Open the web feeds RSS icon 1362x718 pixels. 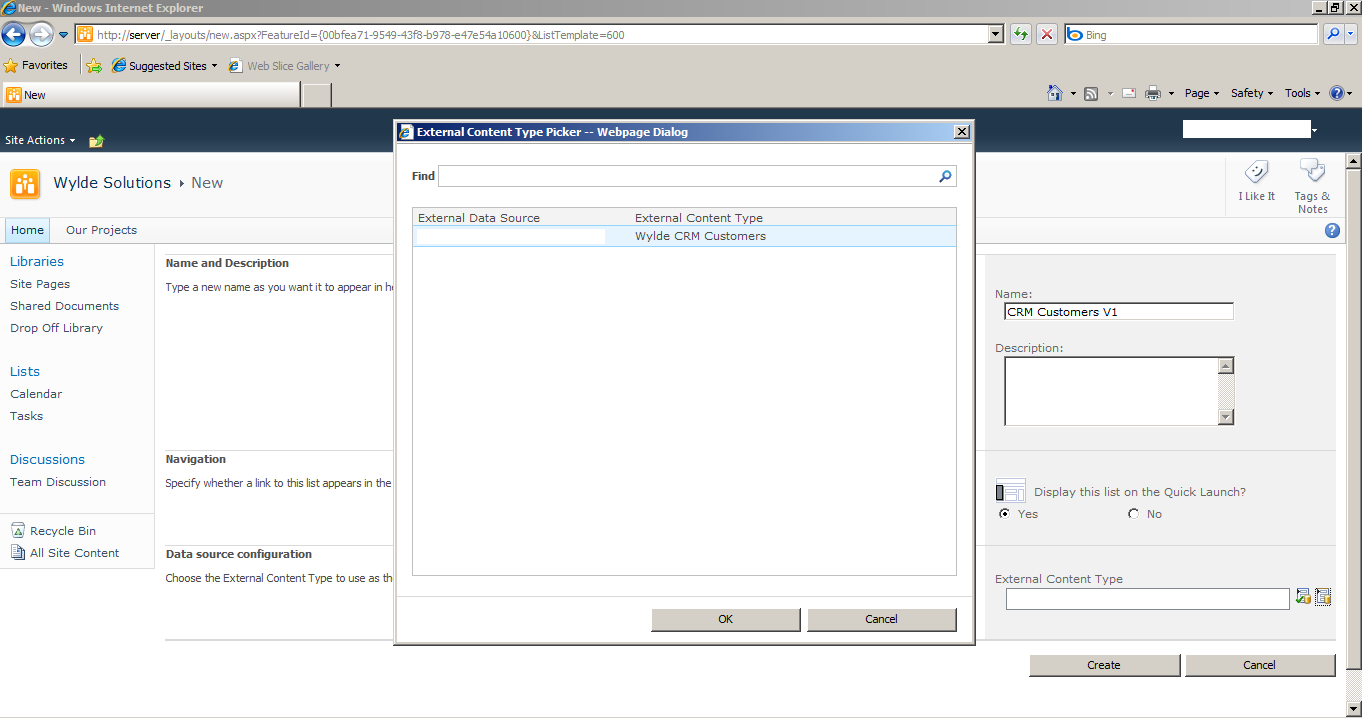click(1089, 92)
